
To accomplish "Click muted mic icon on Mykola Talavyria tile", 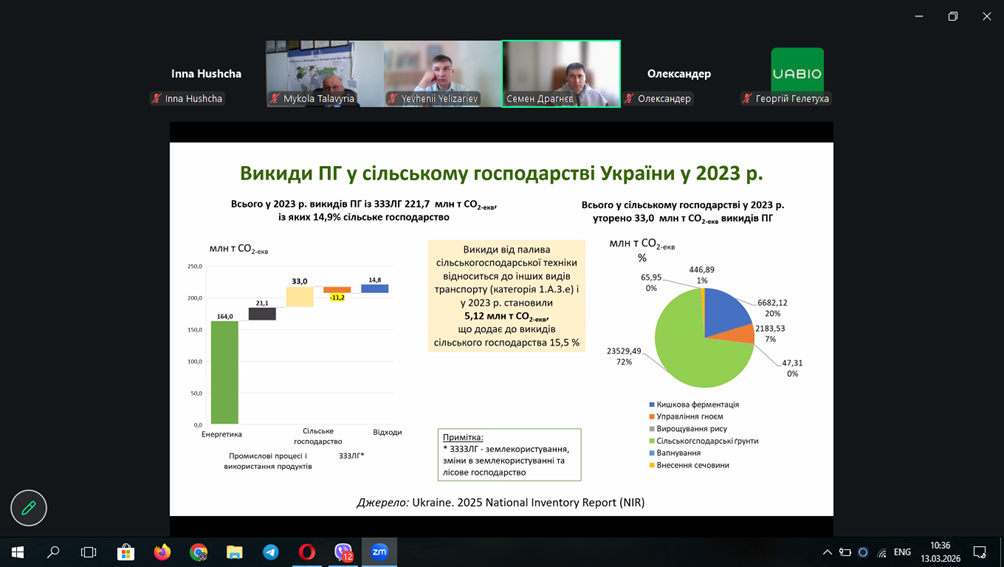I will coord(275,99).
